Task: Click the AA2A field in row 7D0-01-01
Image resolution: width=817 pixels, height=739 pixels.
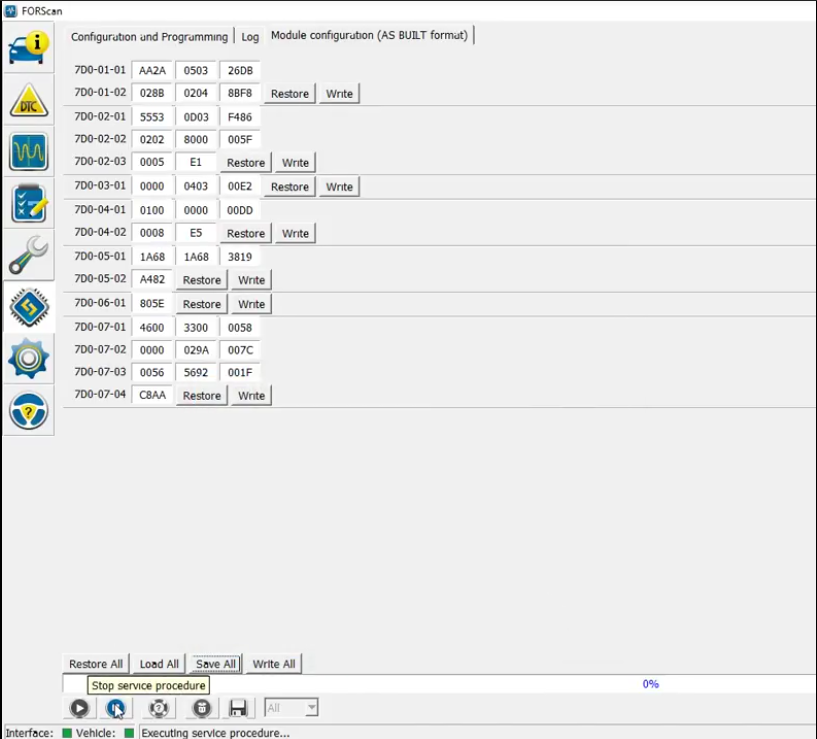Action: tap(153, 70)
